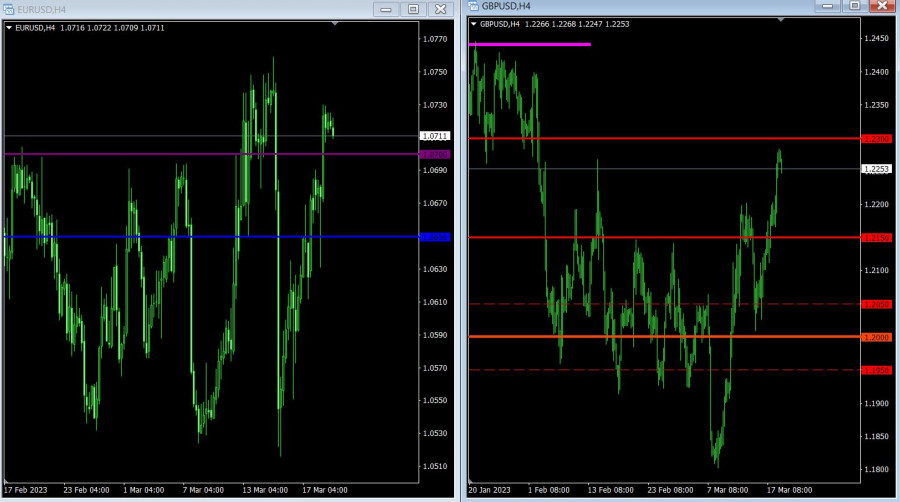
Task: Click the current price label 1.0711
Action: point(435,136)
